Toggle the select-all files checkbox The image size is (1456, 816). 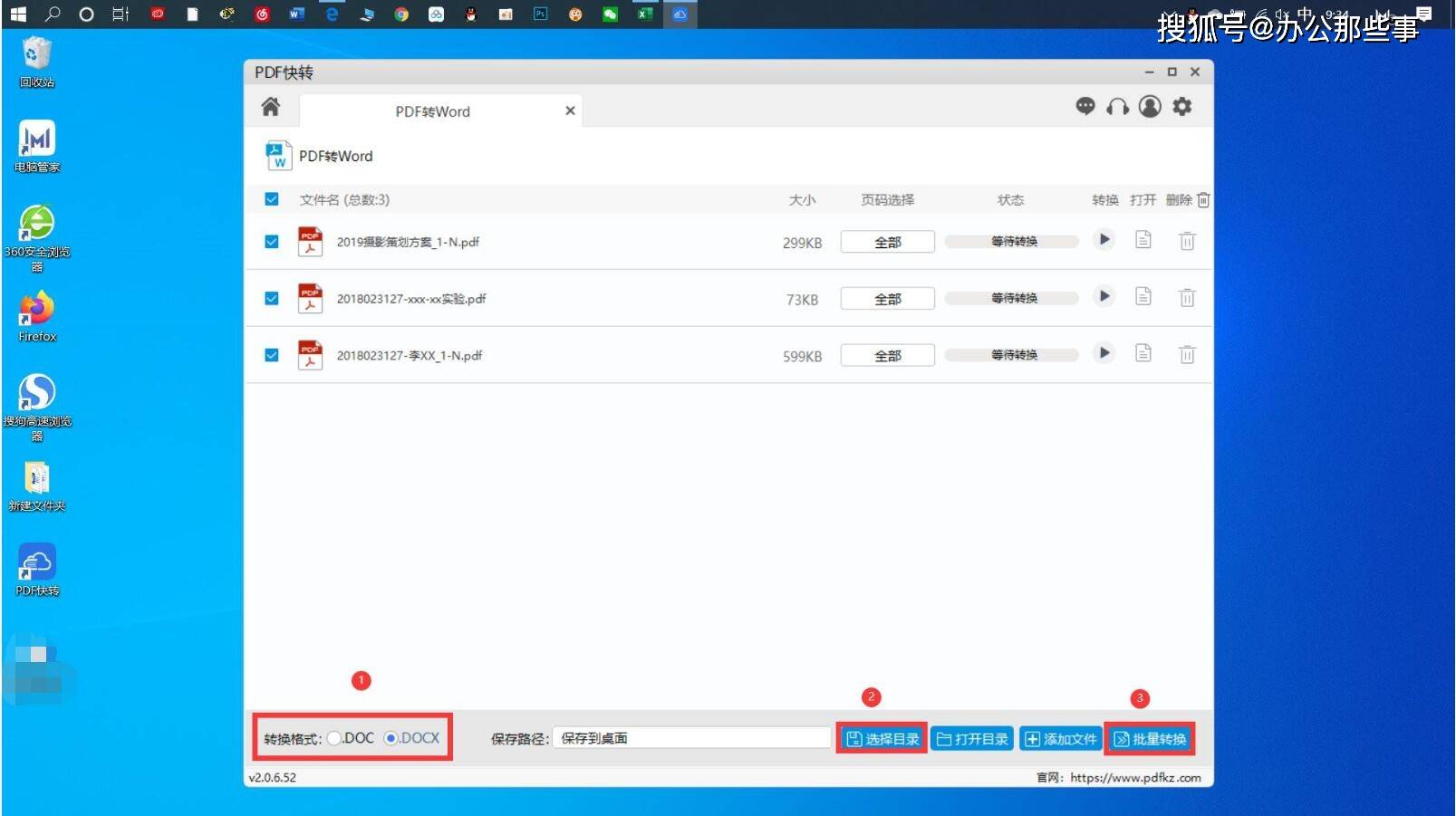(x=271, y=198)
